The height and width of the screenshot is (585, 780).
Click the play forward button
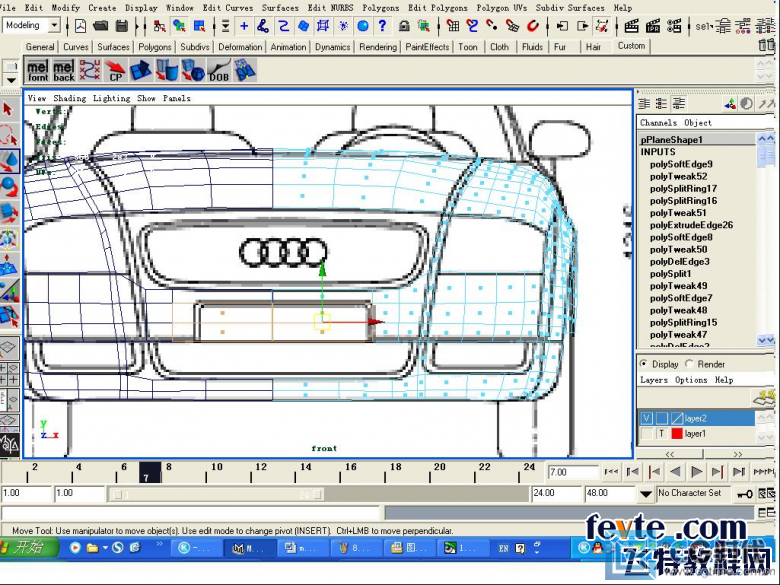696,471
